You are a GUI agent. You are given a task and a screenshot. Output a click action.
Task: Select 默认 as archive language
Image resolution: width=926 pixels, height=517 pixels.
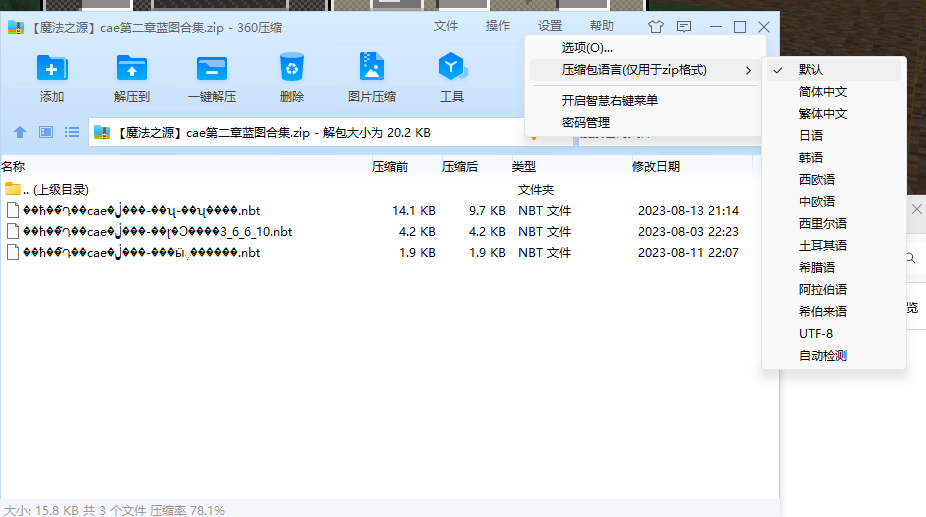810,70
